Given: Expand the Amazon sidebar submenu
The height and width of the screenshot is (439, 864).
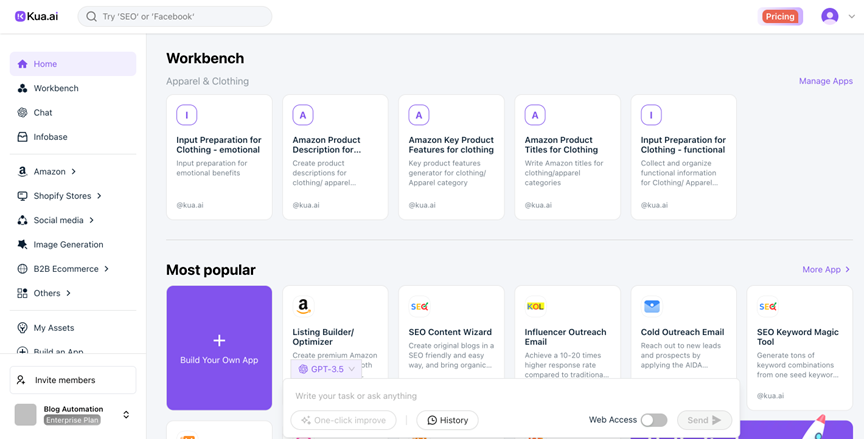Looking at the screenshot, I should [x=73, y=172].
